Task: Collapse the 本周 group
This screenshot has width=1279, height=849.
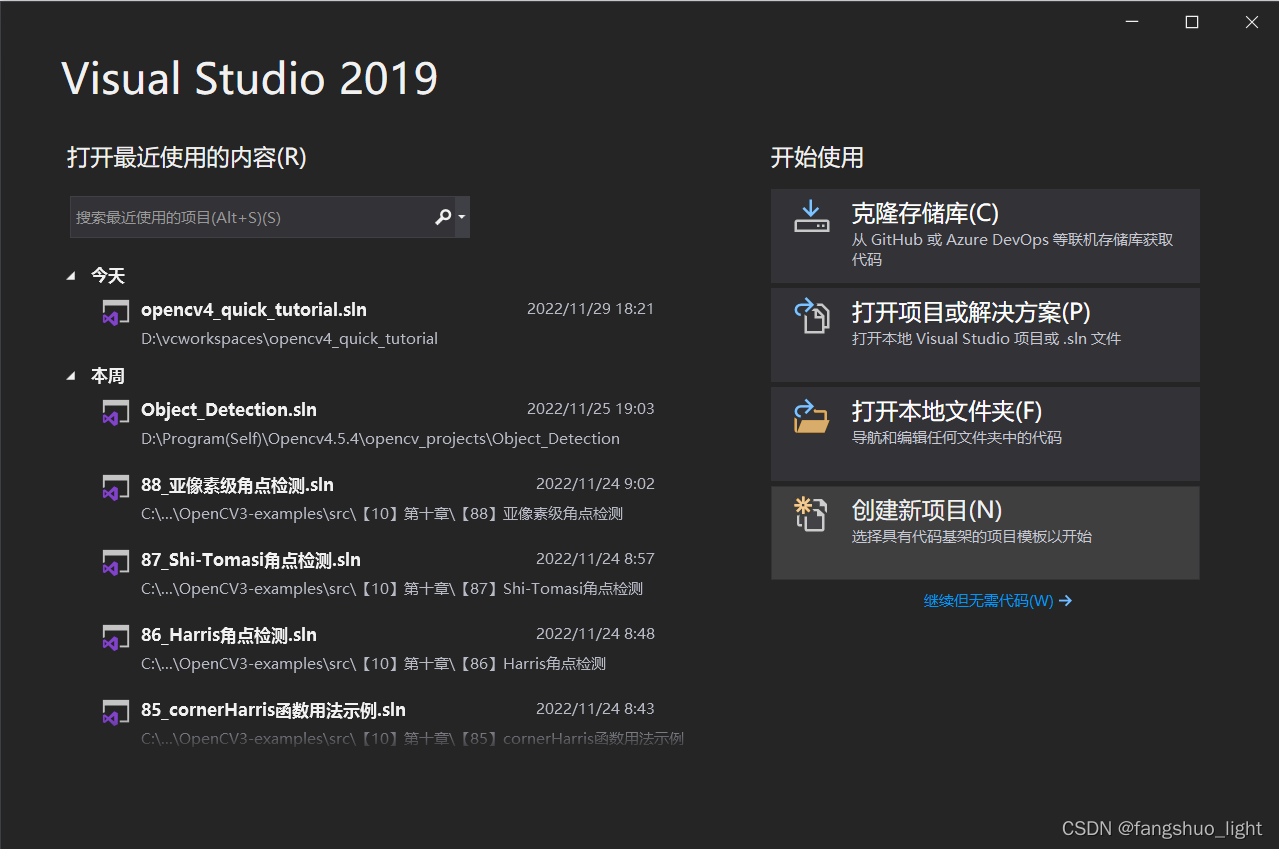Action: [x=71, y=376]
